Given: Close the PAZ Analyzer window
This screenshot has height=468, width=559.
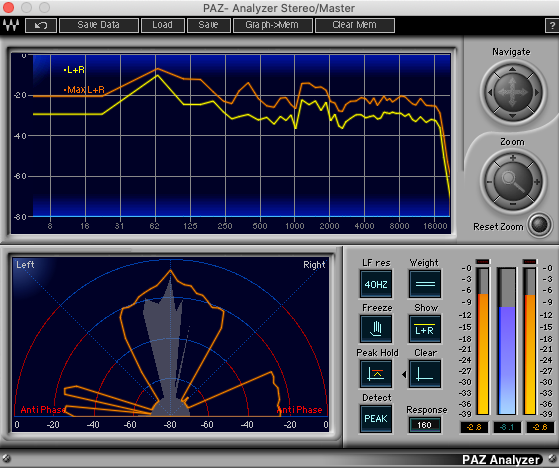Looking at the screenshot, I should point(8,7).
